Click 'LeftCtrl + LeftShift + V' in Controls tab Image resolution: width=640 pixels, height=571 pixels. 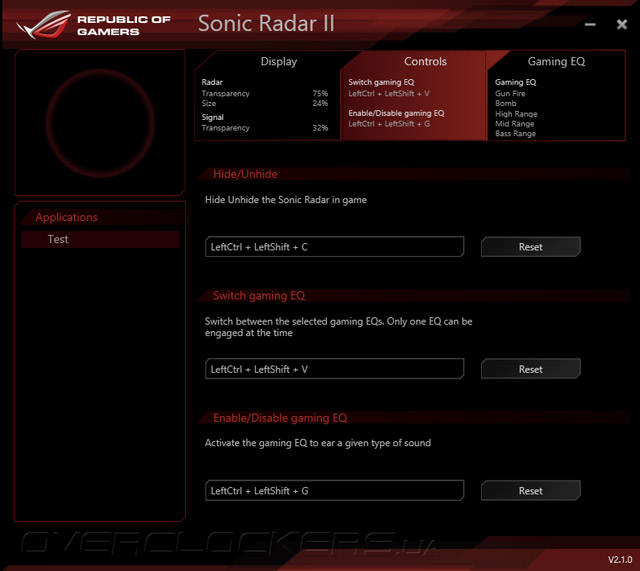click(389, 93)
